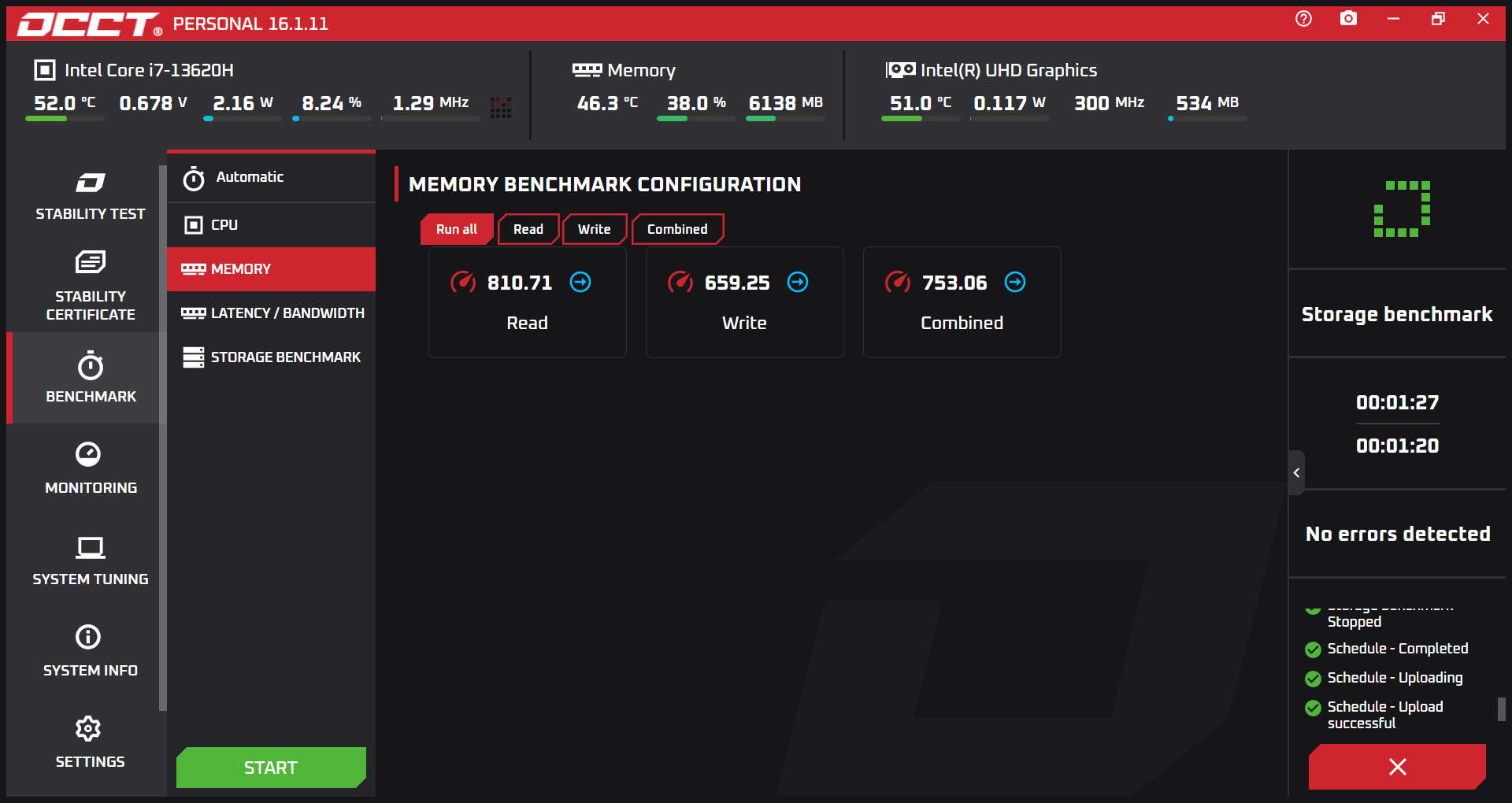Open details arrow next to 659.25 Write score
This screenshot has width=1512, height=803.
pos(798,282)
